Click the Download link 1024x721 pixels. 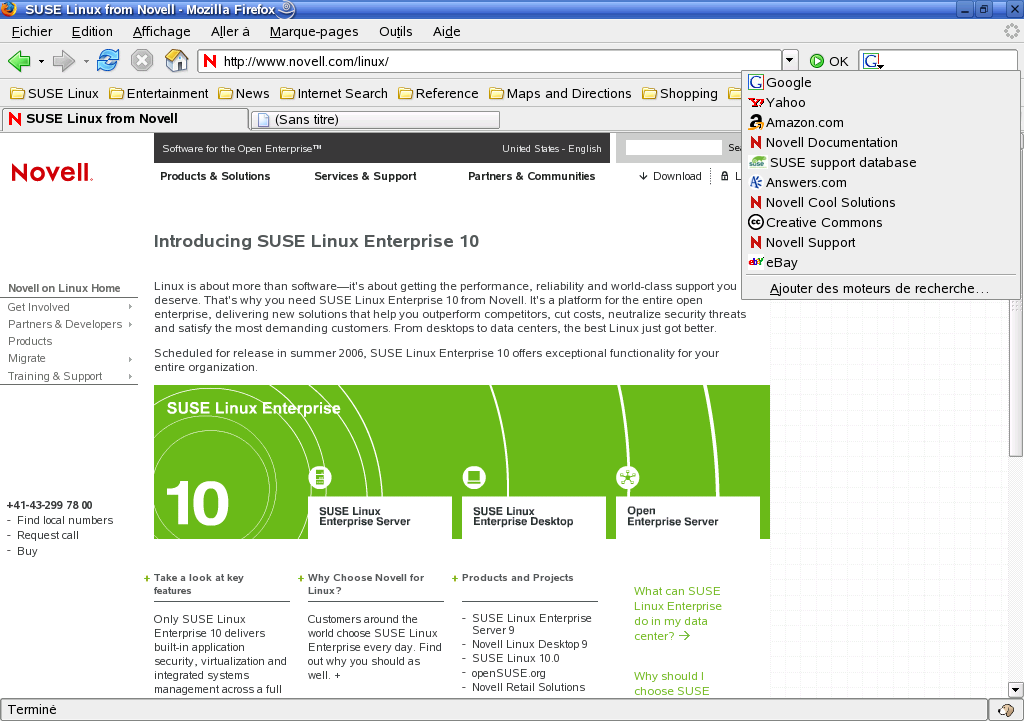pyautogui.click(x=670, y=176)
